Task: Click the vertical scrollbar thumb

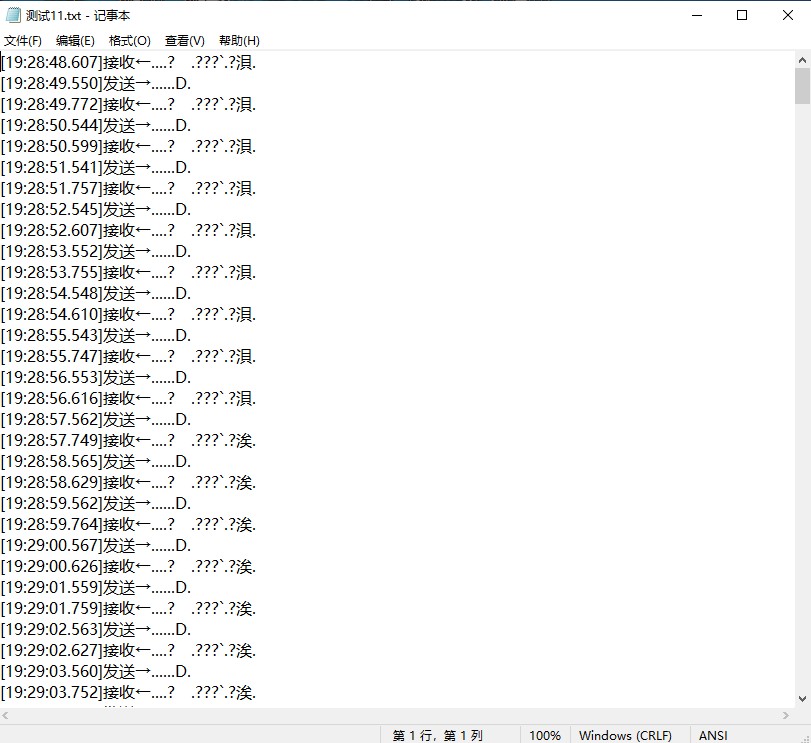Action: pos(802,86)
